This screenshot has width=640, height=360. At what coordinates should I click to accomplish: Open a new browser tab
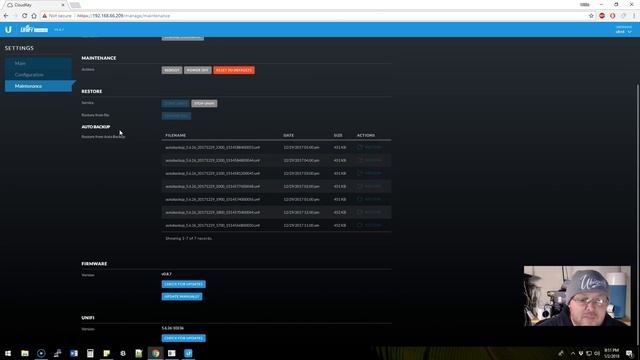click(x=75, y=5)
